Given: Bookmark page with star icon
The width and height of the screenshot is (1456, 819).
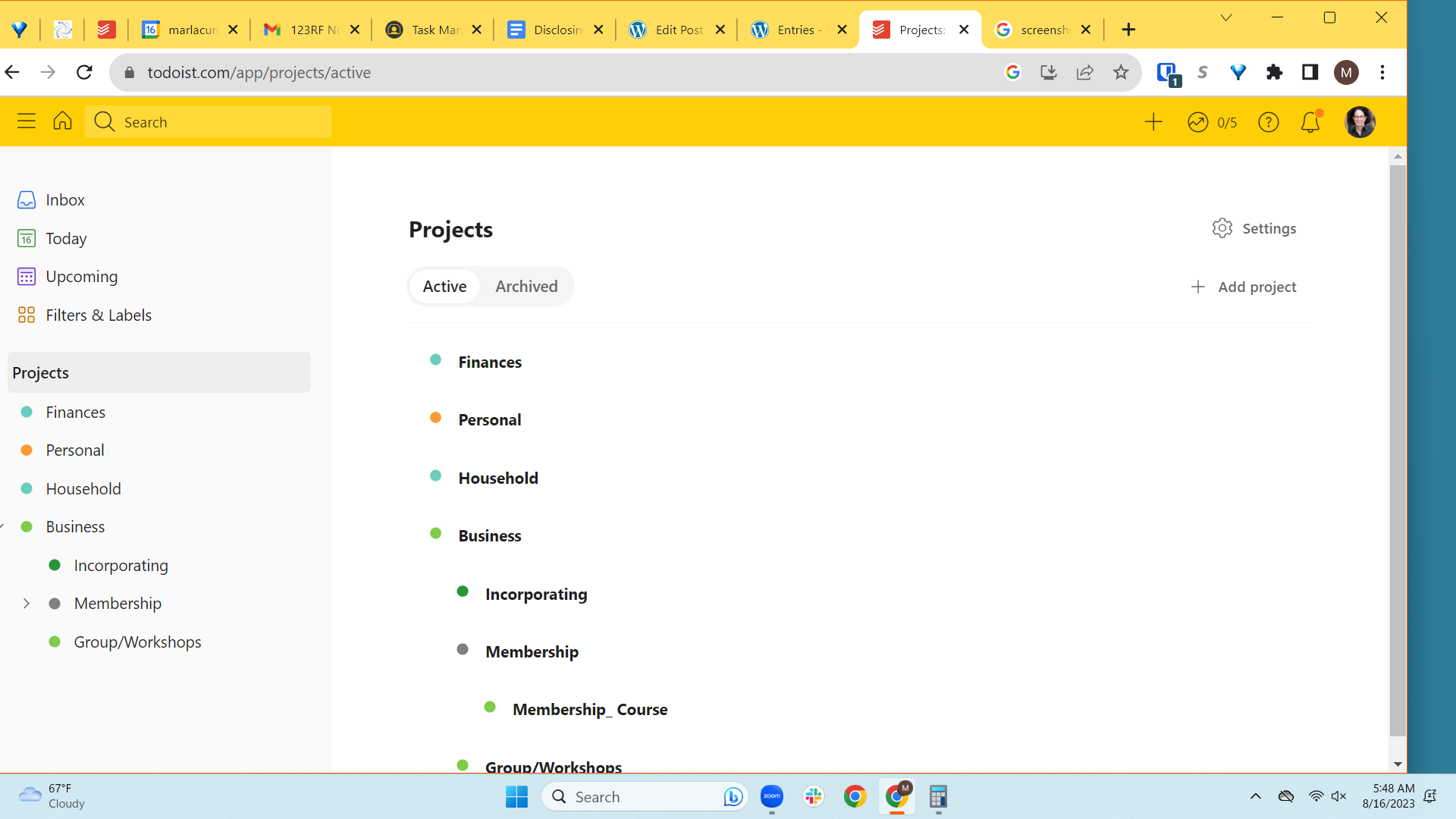Looking at the screenshot, I should pos(1121,72).
